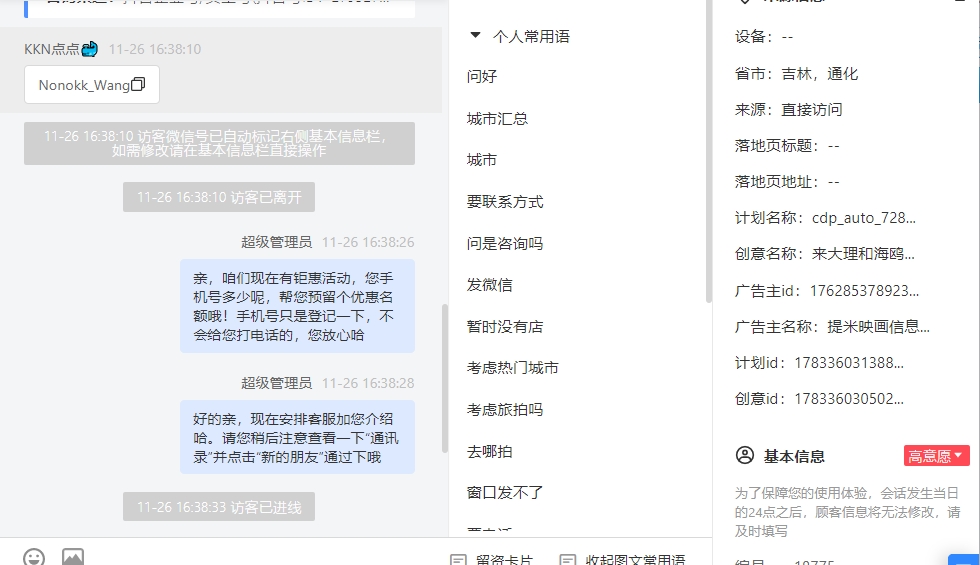Click the 留资卡片 card icon
980x565 pixels.
point(458,559)
